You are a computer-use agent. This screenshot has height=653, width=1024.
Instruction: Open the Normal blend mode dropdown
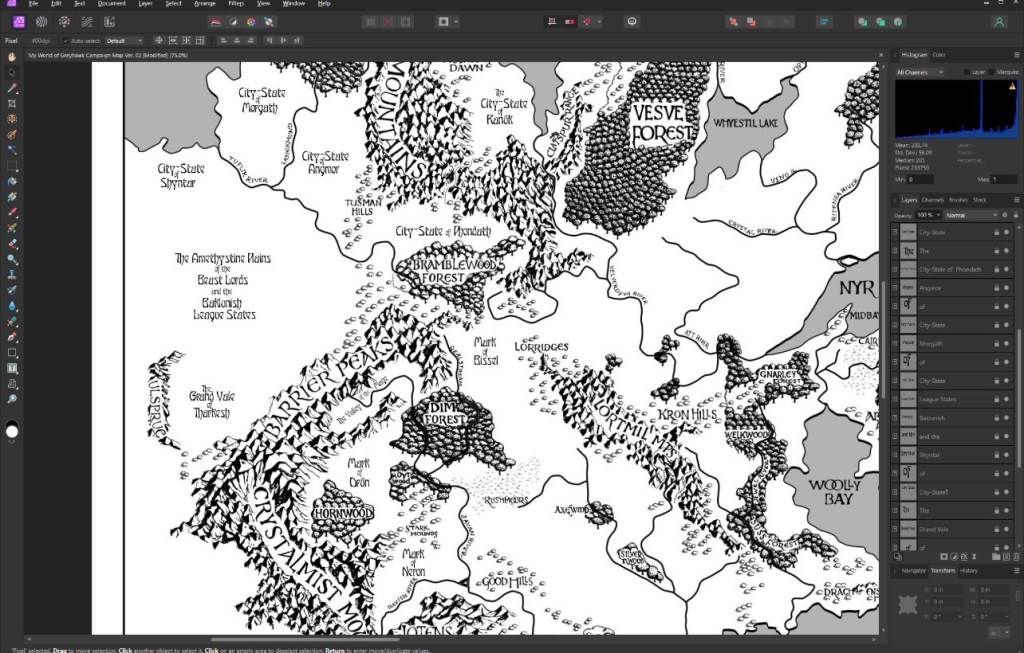[971, 215]
